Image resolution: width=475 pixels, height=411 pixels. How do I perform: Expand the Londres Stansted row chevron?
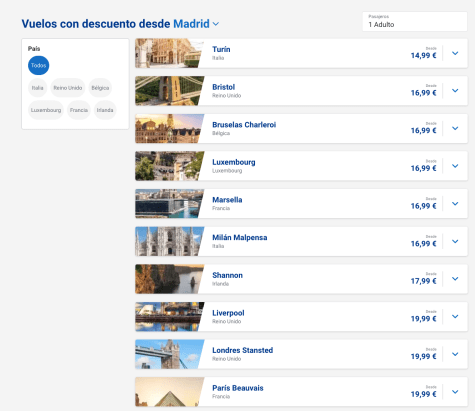click(x=455, y=354)
